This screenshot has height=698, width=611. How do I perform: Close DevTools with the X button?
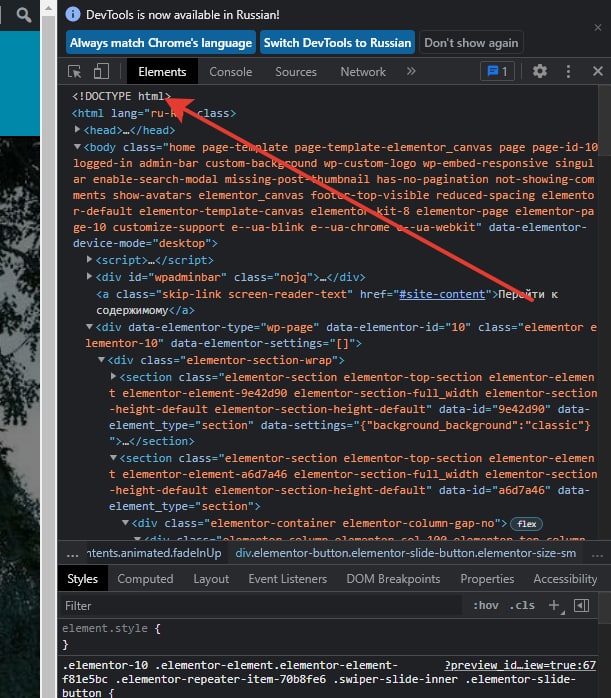pos(598,71)
